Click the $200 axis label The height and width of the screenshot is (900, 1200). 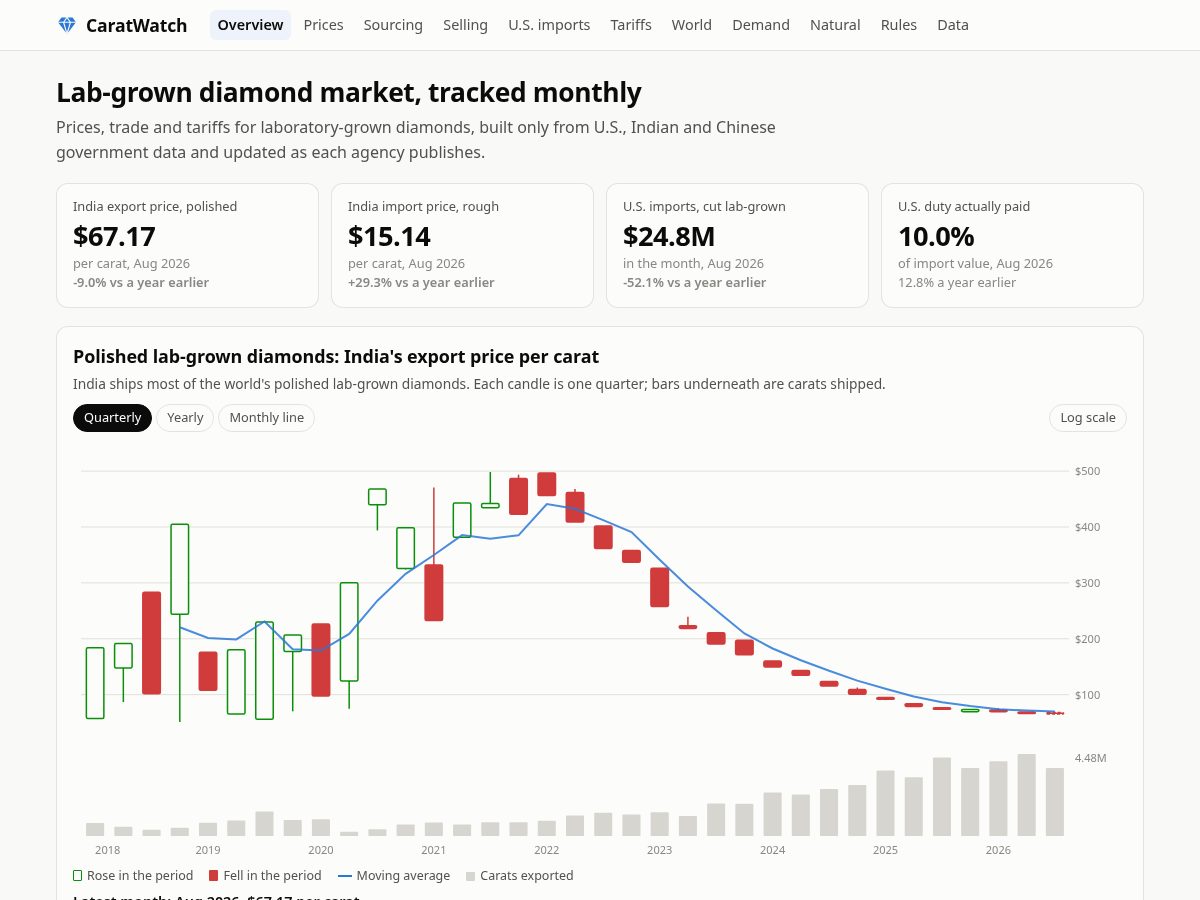point(1088,639)
